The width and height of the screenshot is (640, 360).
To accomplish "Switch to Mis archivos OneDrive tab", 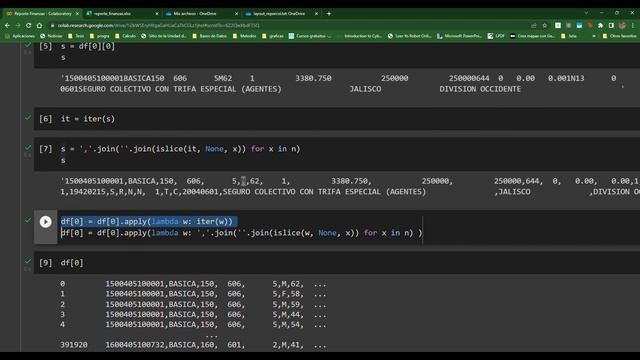I will 202,13.
